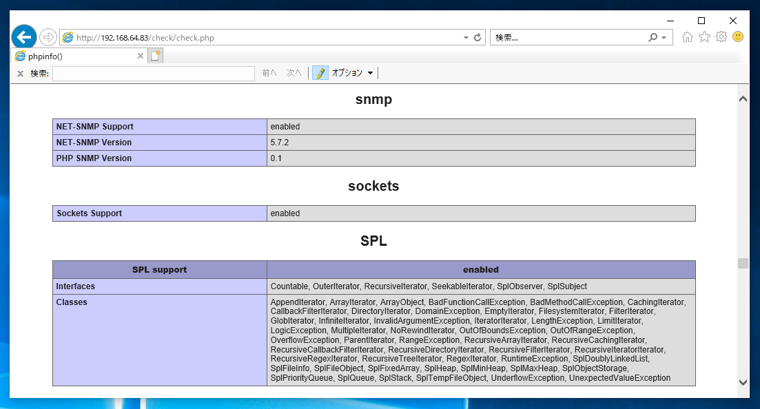Click the NET-SNMP Version cell
Viewport: 760px width, 409px height.
tap(159, 142)
